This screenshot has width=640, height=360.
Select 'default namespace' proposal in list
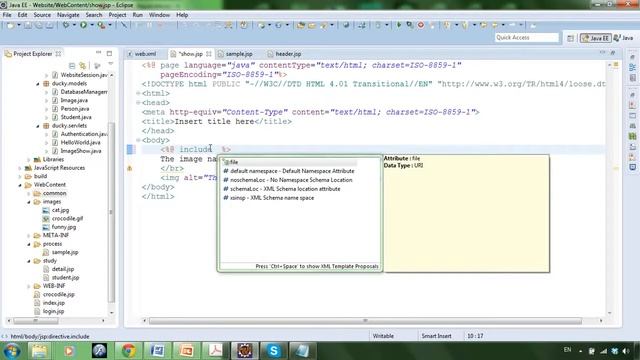tap(292, 171)
